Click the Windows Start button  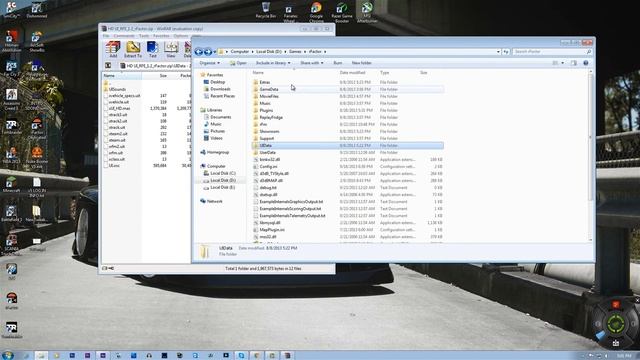coord(7,355)
